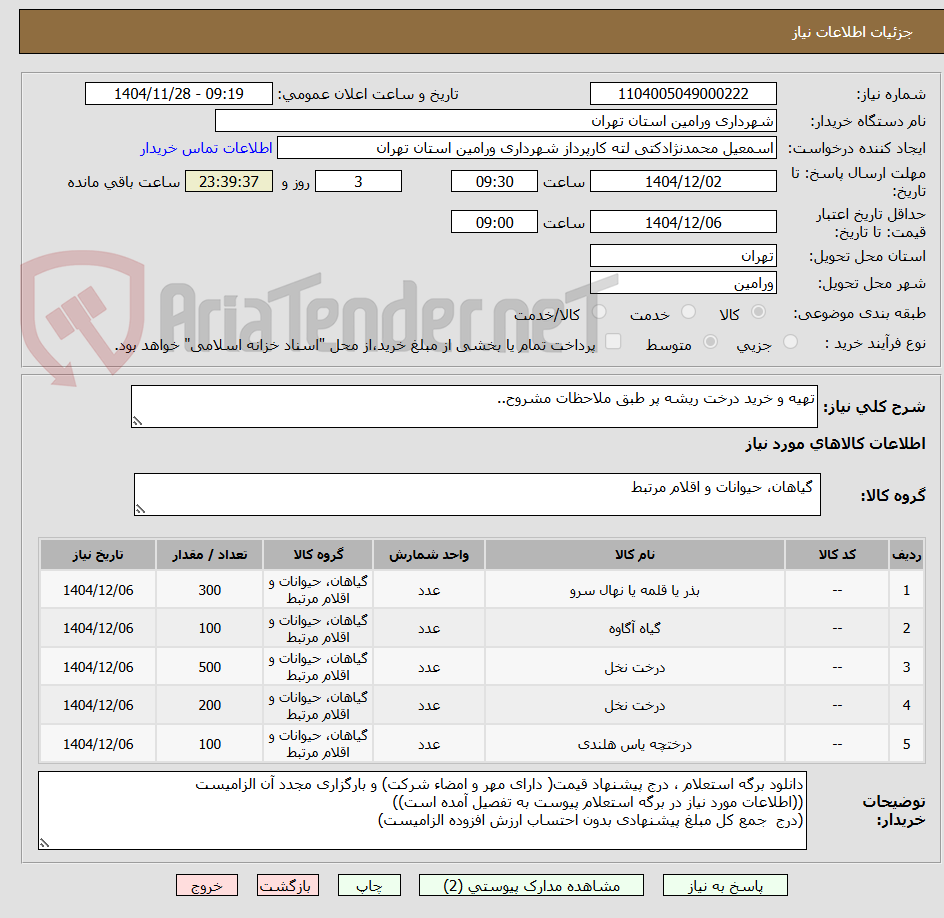Click درخت نخل in row 4

click(635, 706)
